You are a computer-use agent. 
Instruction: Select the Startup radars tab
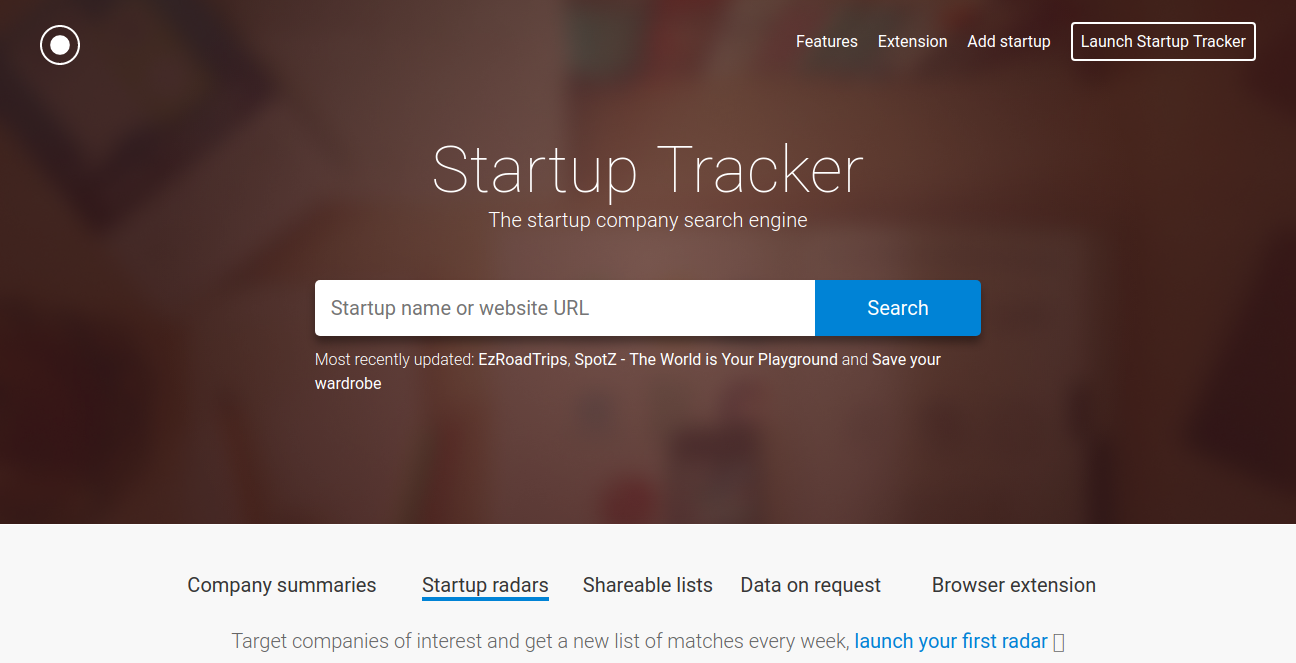click(x=485, y=585)
